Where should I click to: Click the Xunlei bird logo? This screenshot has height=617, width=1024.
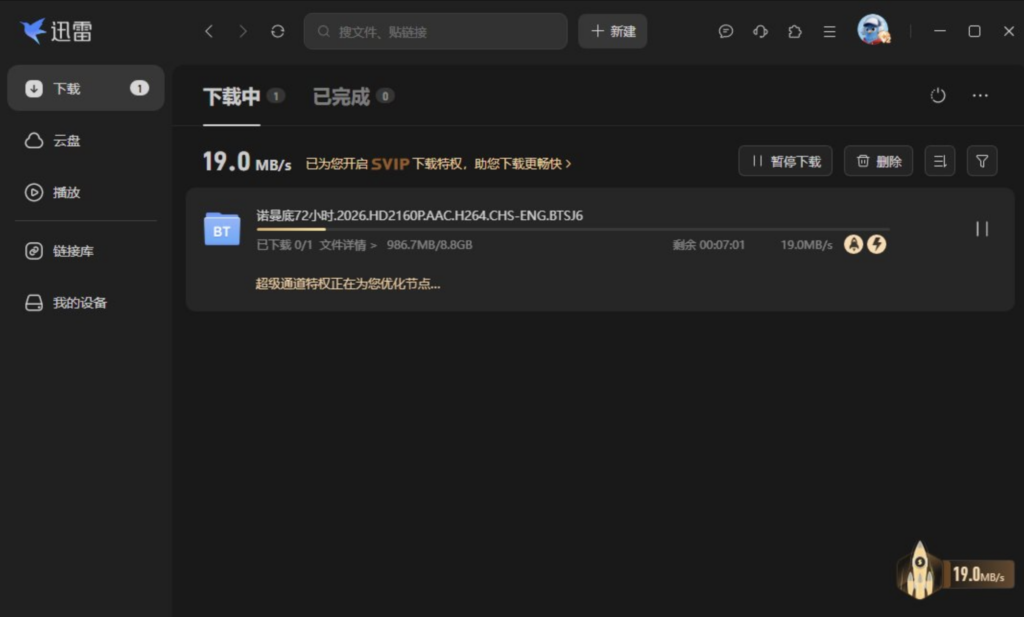33,31
